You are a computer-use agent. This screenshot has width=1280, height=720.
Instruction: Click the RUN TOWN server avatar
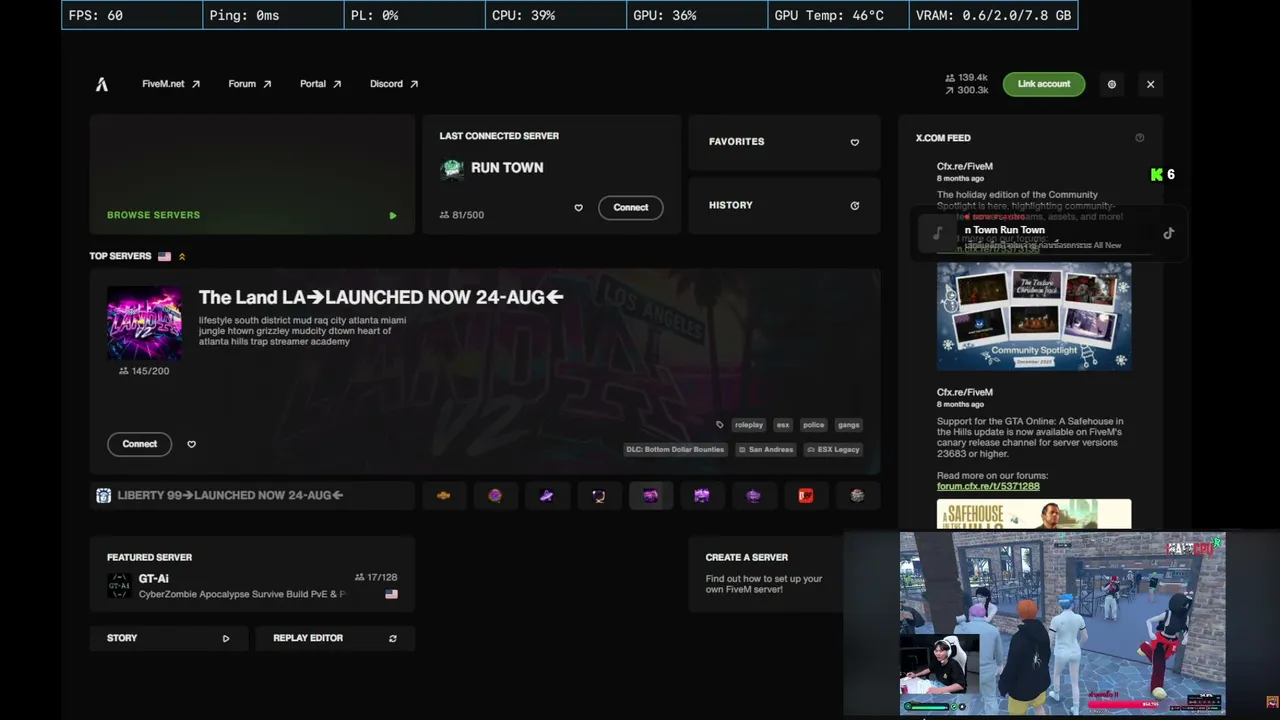pos(452,168)
